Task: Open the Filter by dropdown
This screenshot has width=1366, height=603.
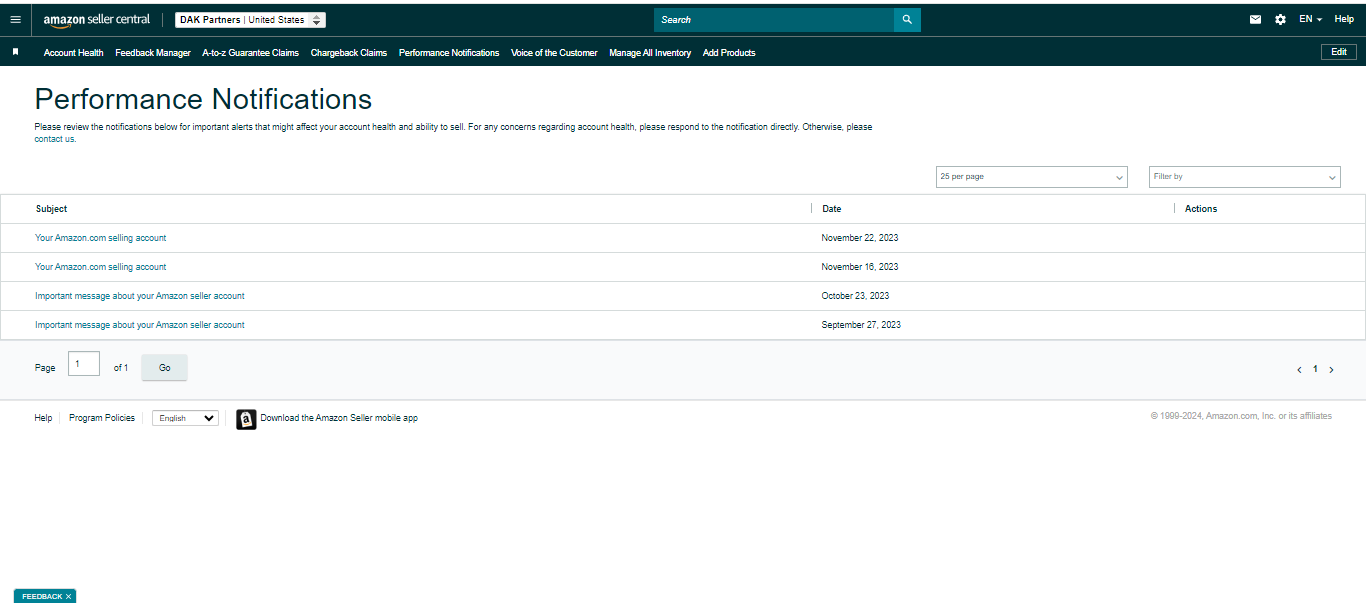Action: click(x=1244, y=177)
